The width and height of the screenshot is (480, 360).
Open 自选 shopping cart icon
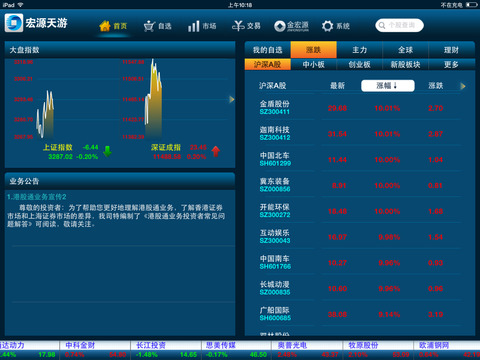[x=149, y=26]
